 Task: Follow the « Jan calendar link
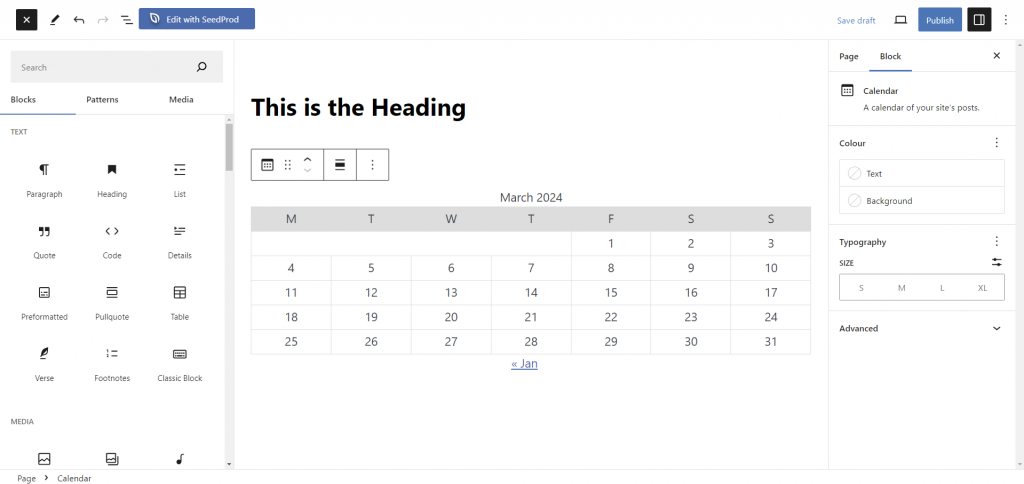pyautogui.click(x=524, y=364)
